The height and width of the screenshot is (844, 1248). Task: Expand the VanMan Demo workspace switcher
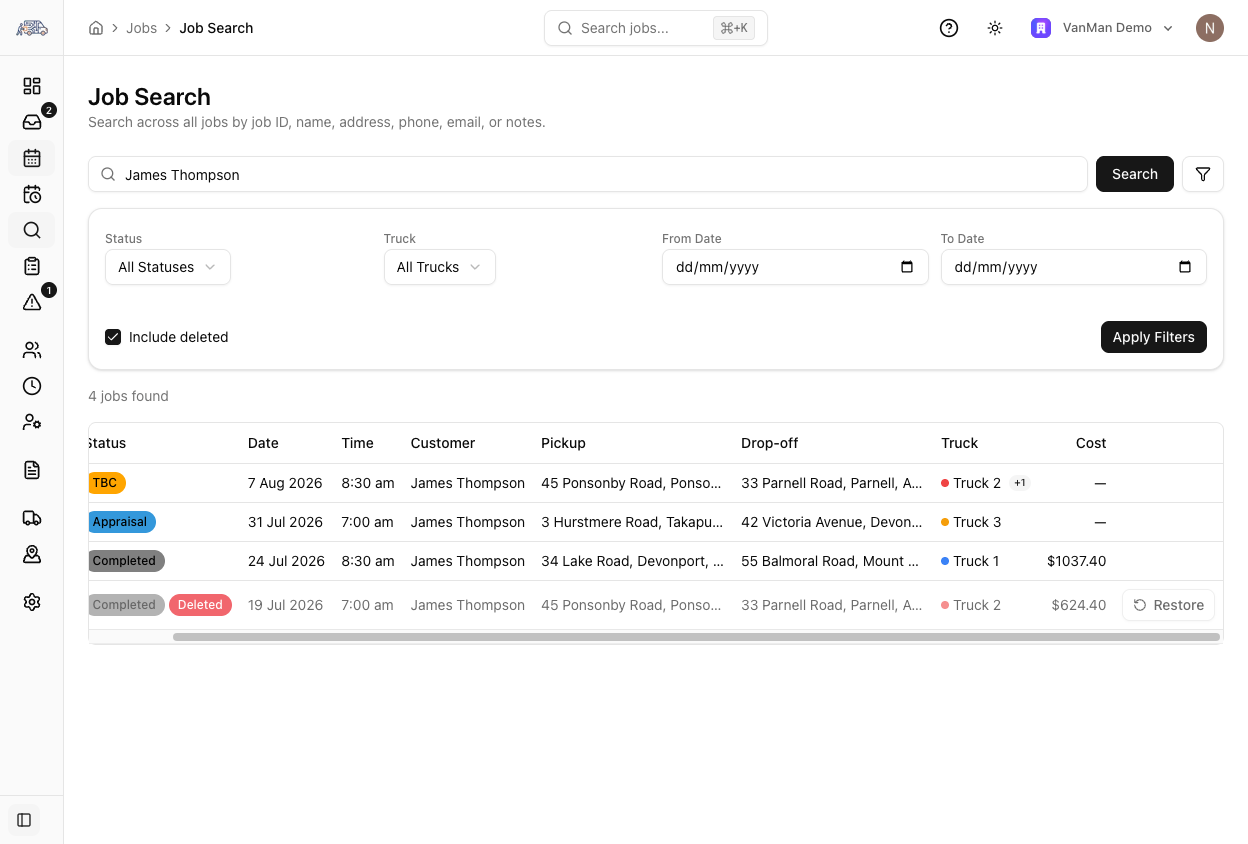1102,28
